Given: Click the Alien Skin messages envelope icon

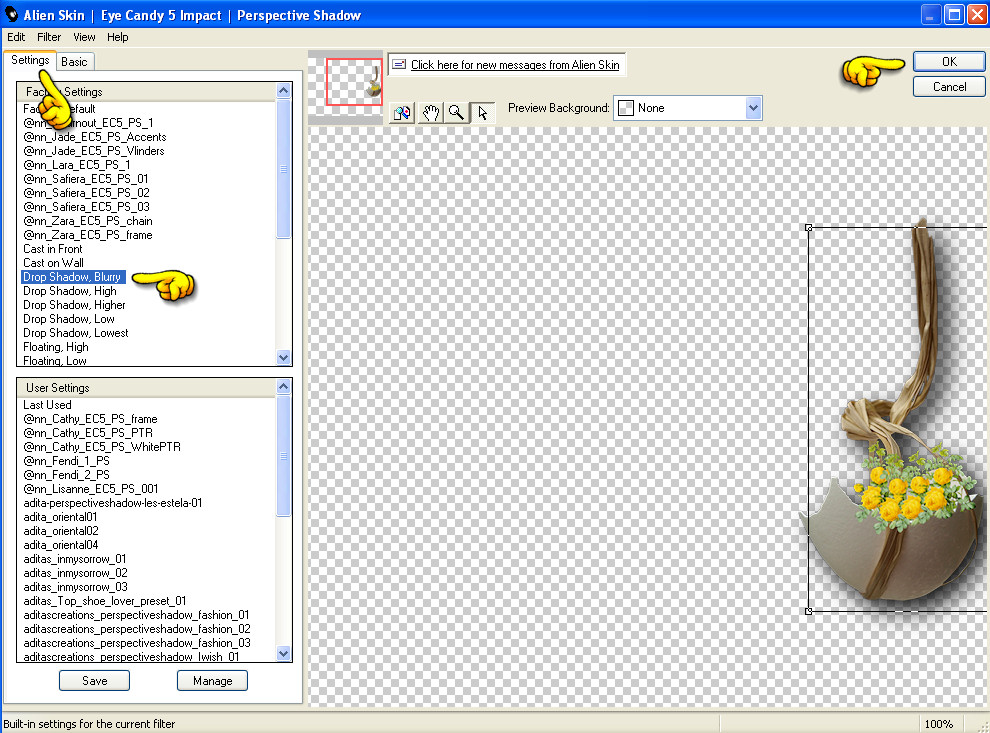Looking at the screenshot, I should (399, 64).
